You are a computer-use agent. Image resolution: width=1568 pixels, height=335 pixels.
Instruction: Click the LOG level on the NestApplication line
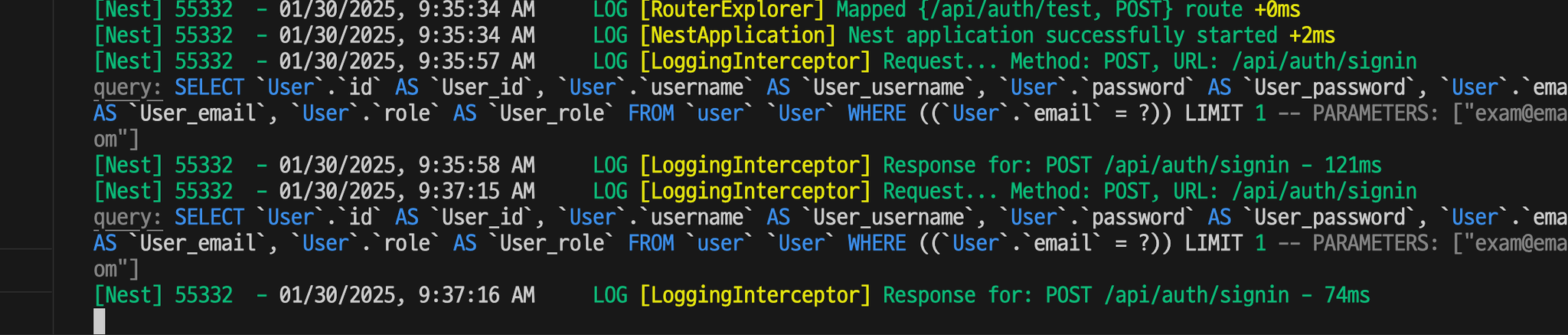pyautogui.click(x=610, y=36)
